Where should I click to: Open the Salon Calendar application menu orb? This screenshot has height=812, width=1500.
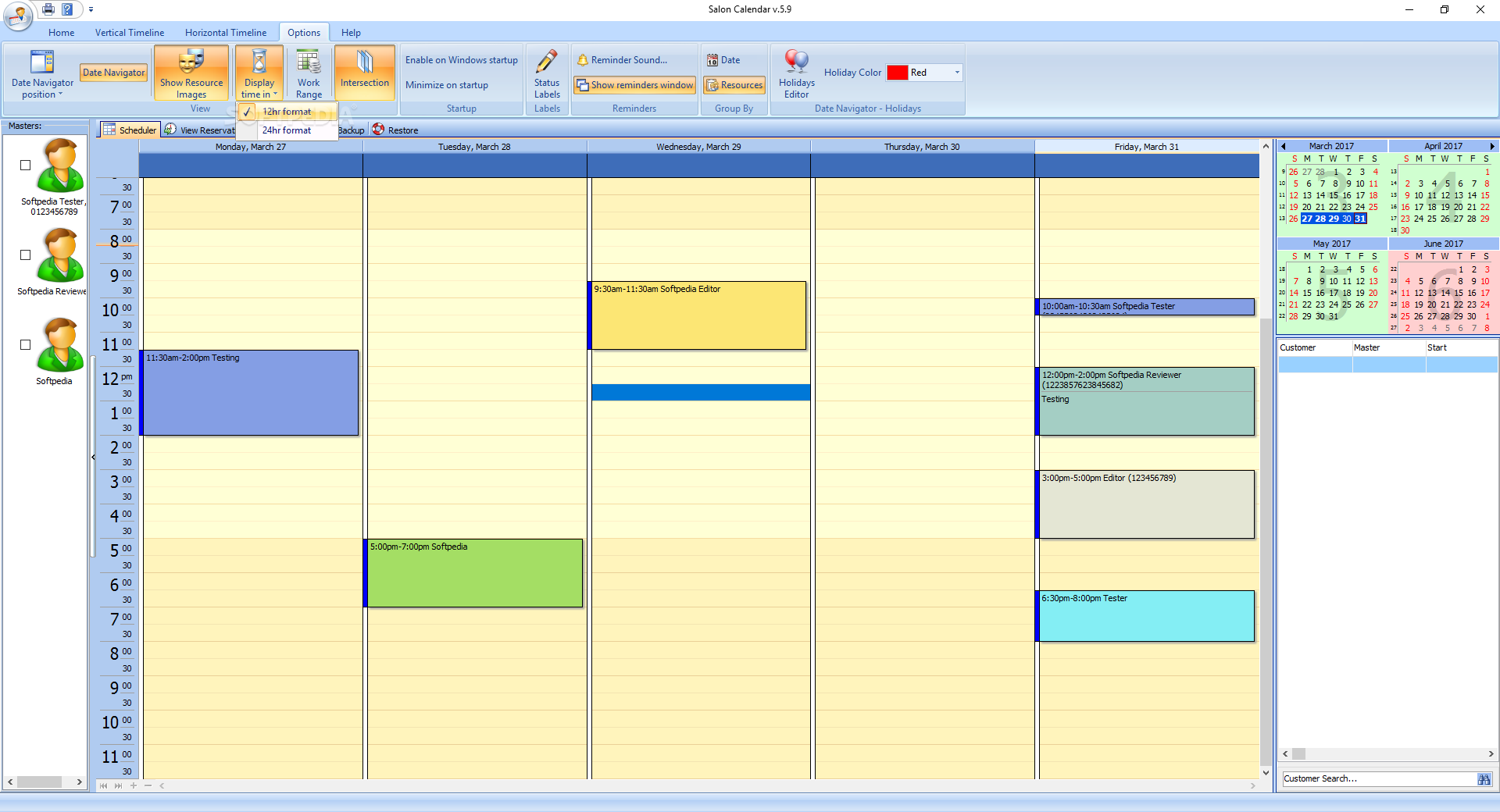click(18, 16)
